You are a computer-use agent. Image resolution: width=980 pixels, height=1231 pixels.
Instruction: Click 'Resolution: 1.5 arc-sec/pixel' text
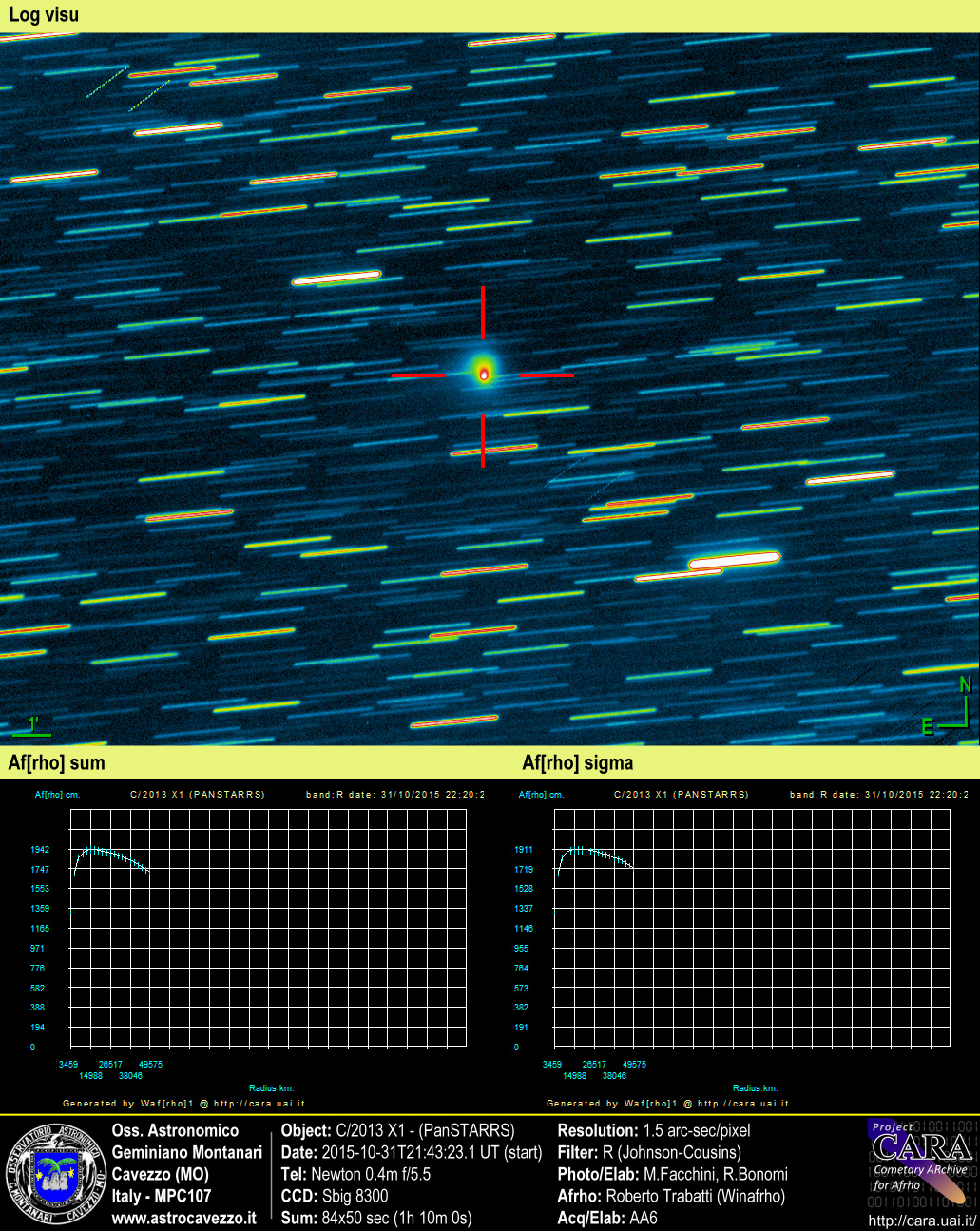654,1130
